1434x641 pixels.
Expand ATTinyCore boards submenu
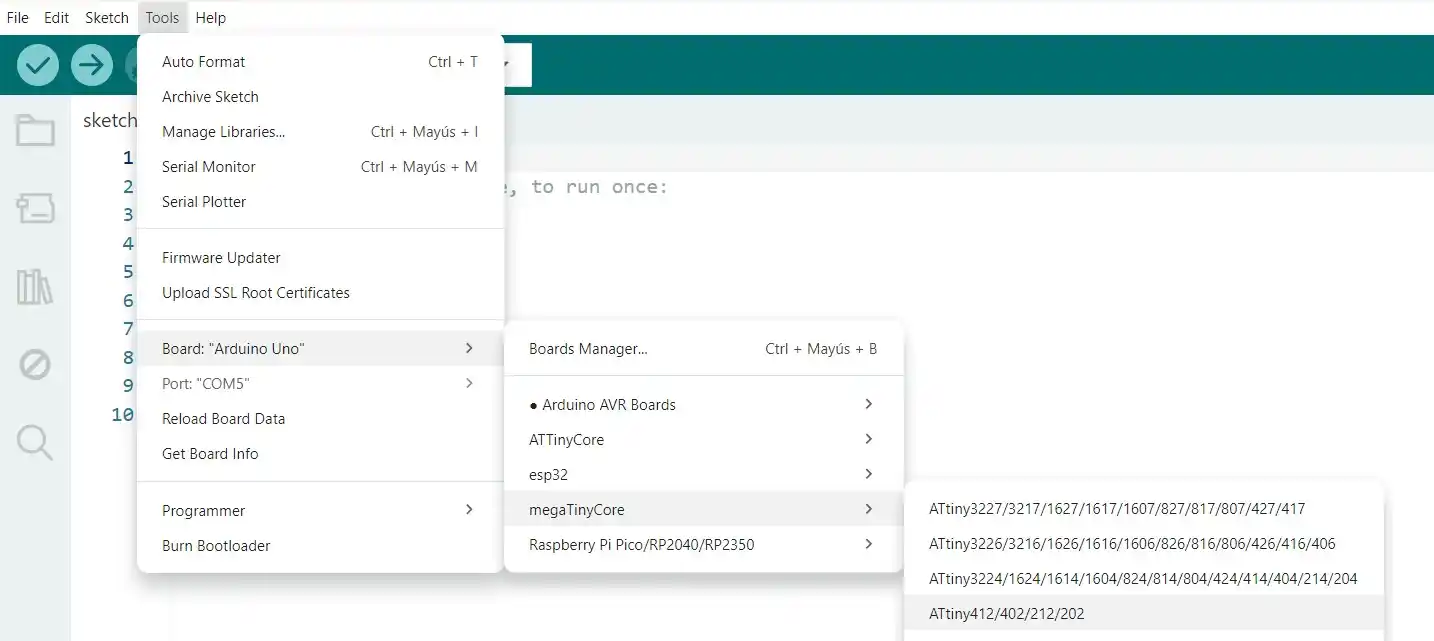[704, 440]
